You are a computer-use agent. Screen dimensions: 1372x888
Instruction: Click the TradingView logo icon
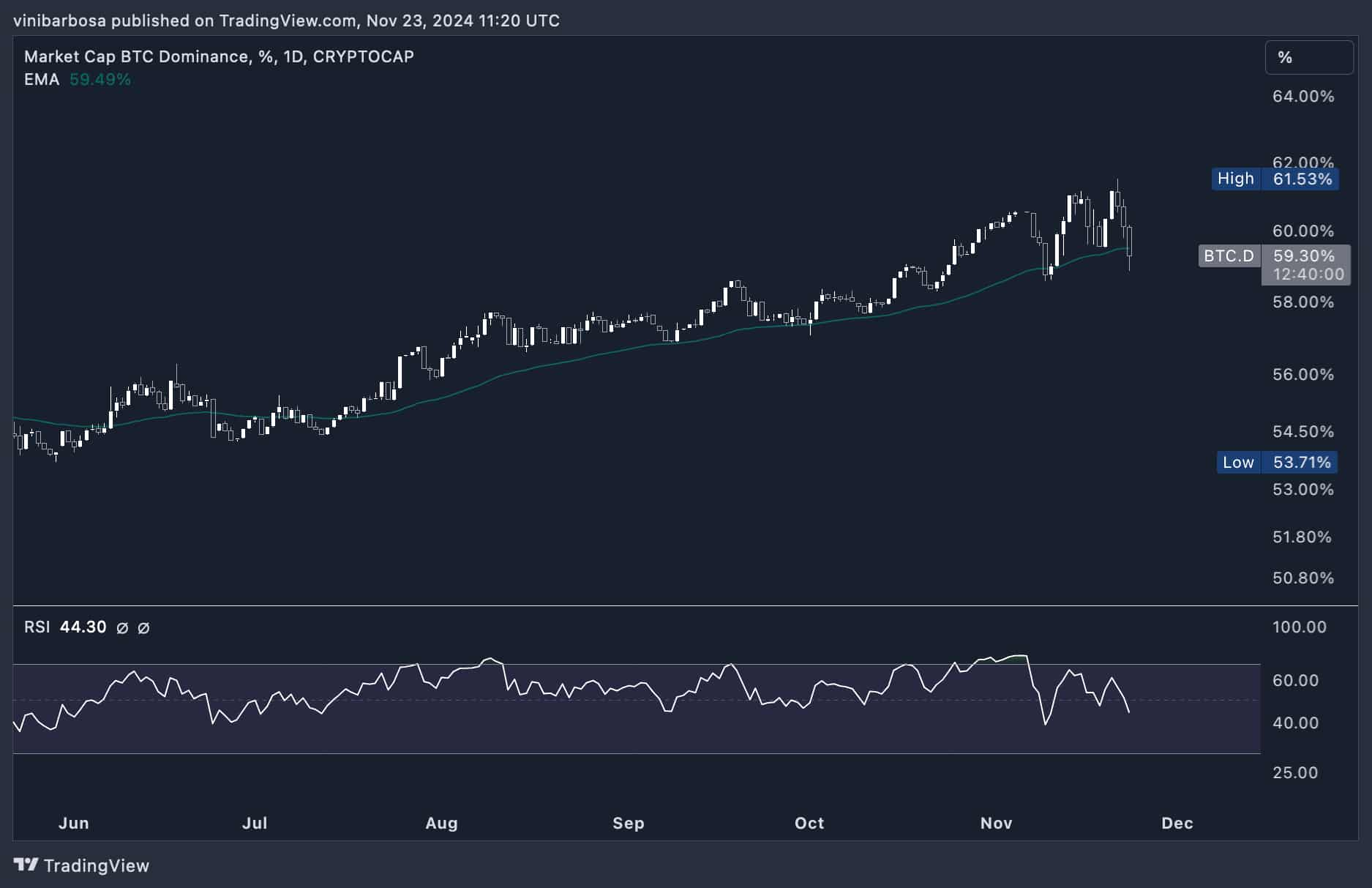26,865
